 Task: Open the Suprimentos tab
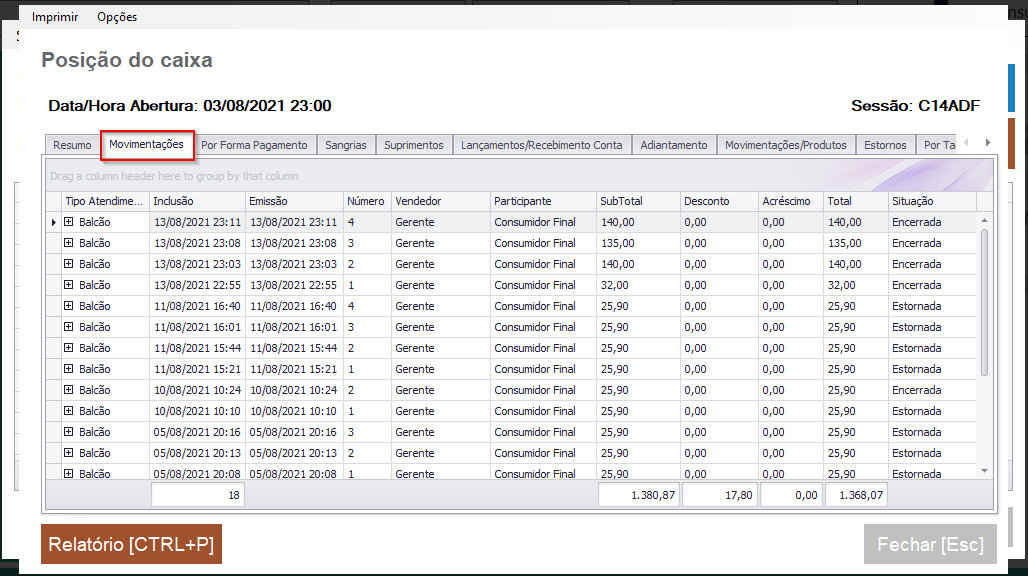click(x=414, y=145)
